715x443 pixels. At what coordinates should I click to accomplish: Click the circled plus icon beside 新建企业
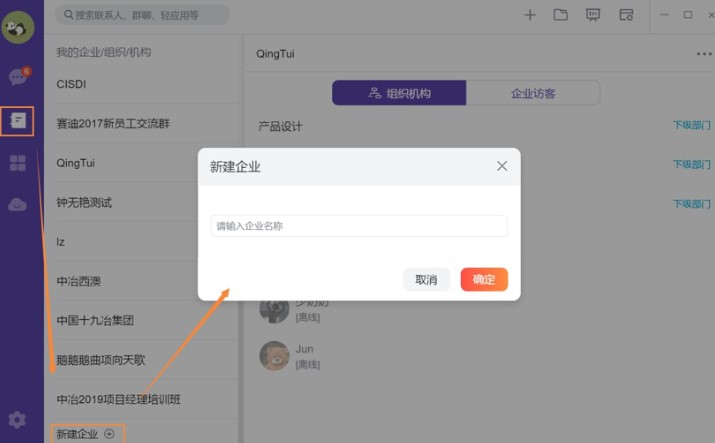[109, 433]
